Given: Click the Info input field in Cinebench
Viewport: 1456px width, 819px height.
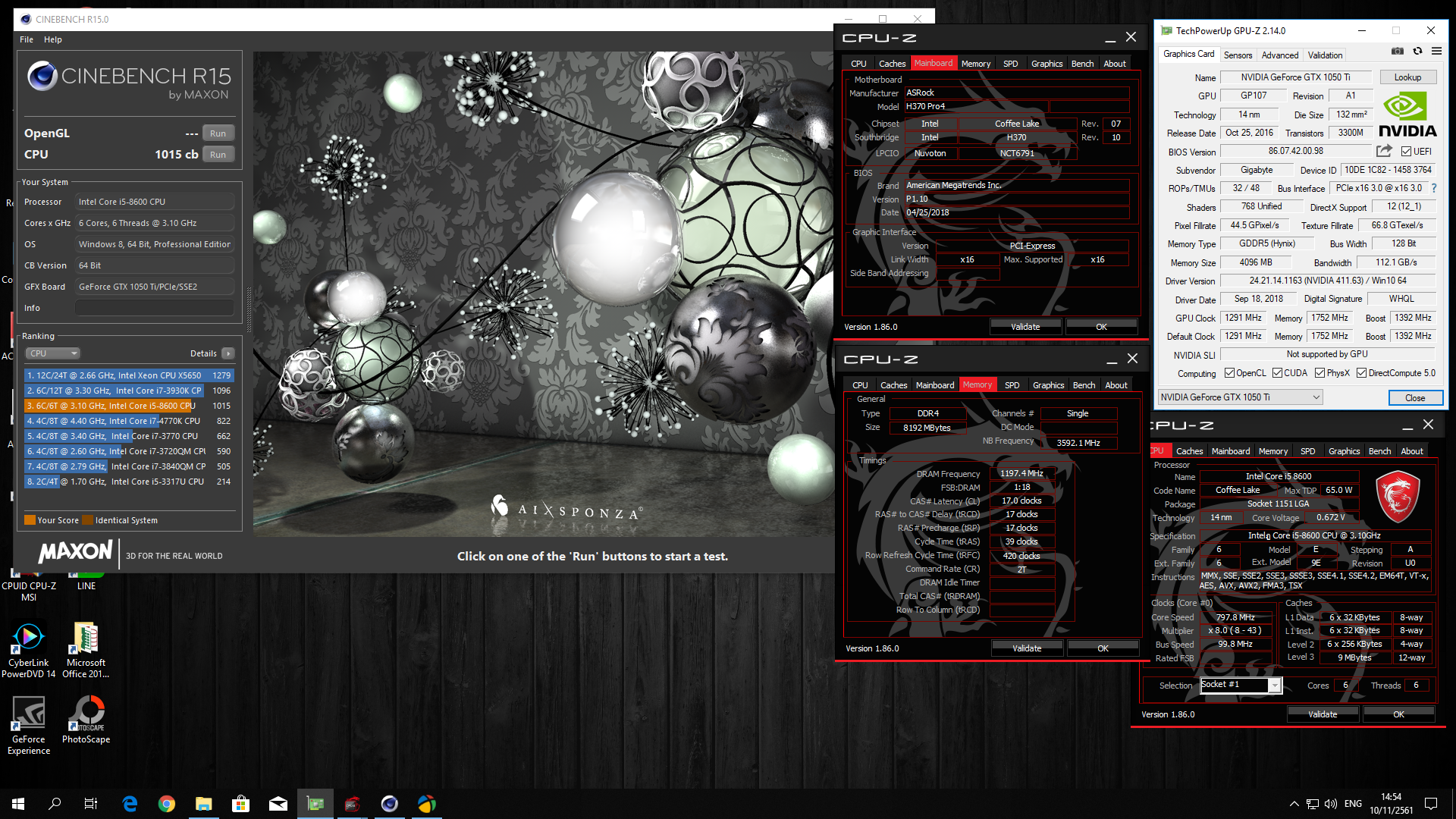Looking at the screenshot, I should [x=155, y=308].
